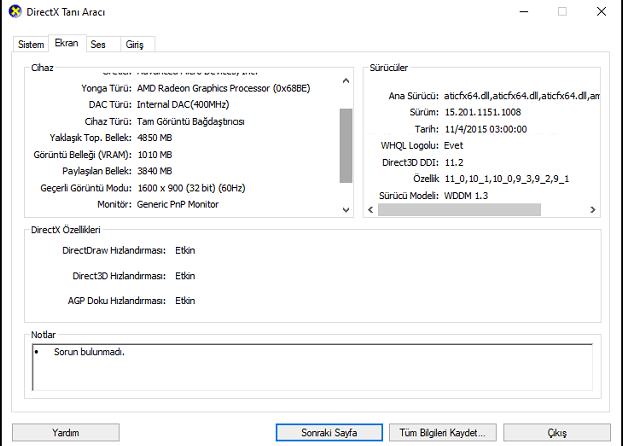
Task: Click the 'DAC Türü:' label
Action: click(110, 104)
